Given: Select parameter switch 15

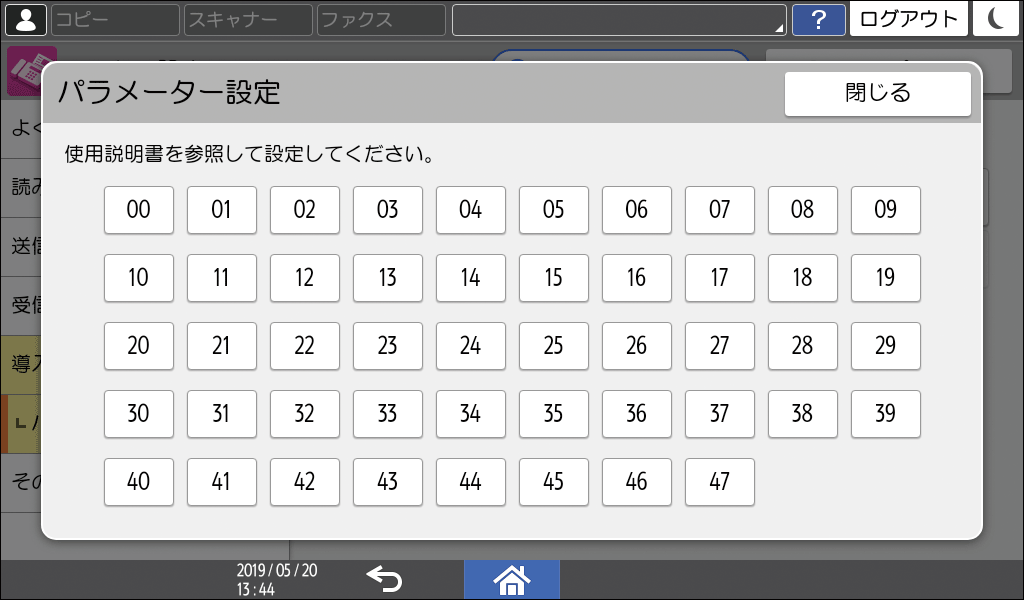Looking at the screenshot, I should pos(553,278).
